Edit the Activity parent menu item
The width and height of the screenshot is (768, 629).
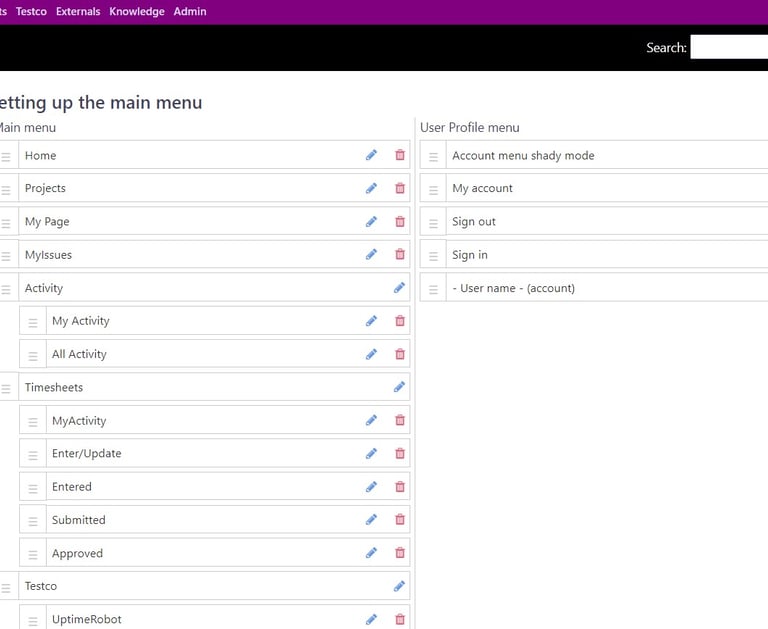pyautogui.click(x=399, y=288)
